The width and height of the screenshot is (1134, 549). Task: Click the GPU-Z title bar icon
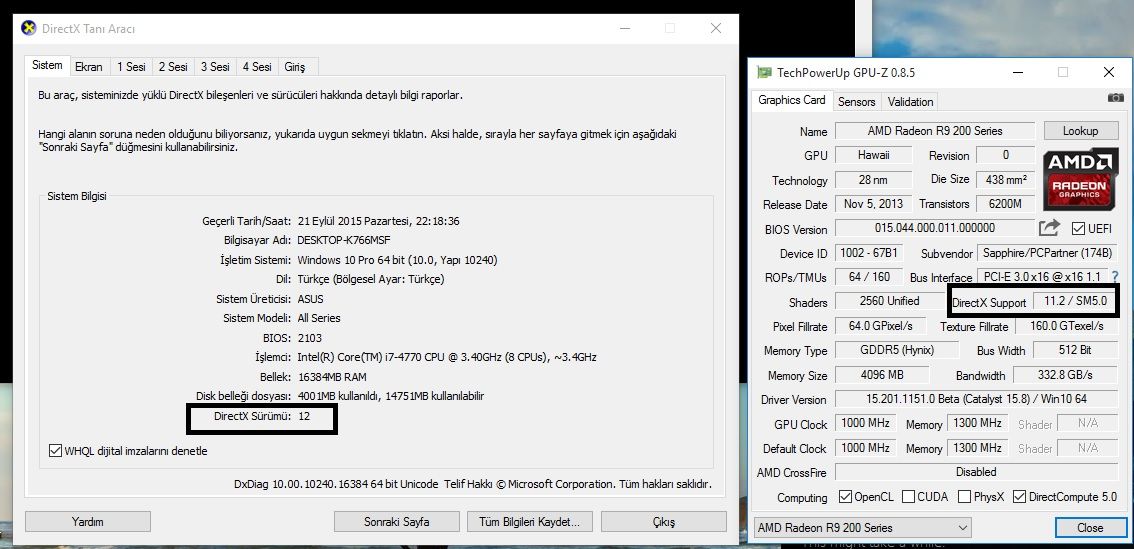(x=764, y=72)
